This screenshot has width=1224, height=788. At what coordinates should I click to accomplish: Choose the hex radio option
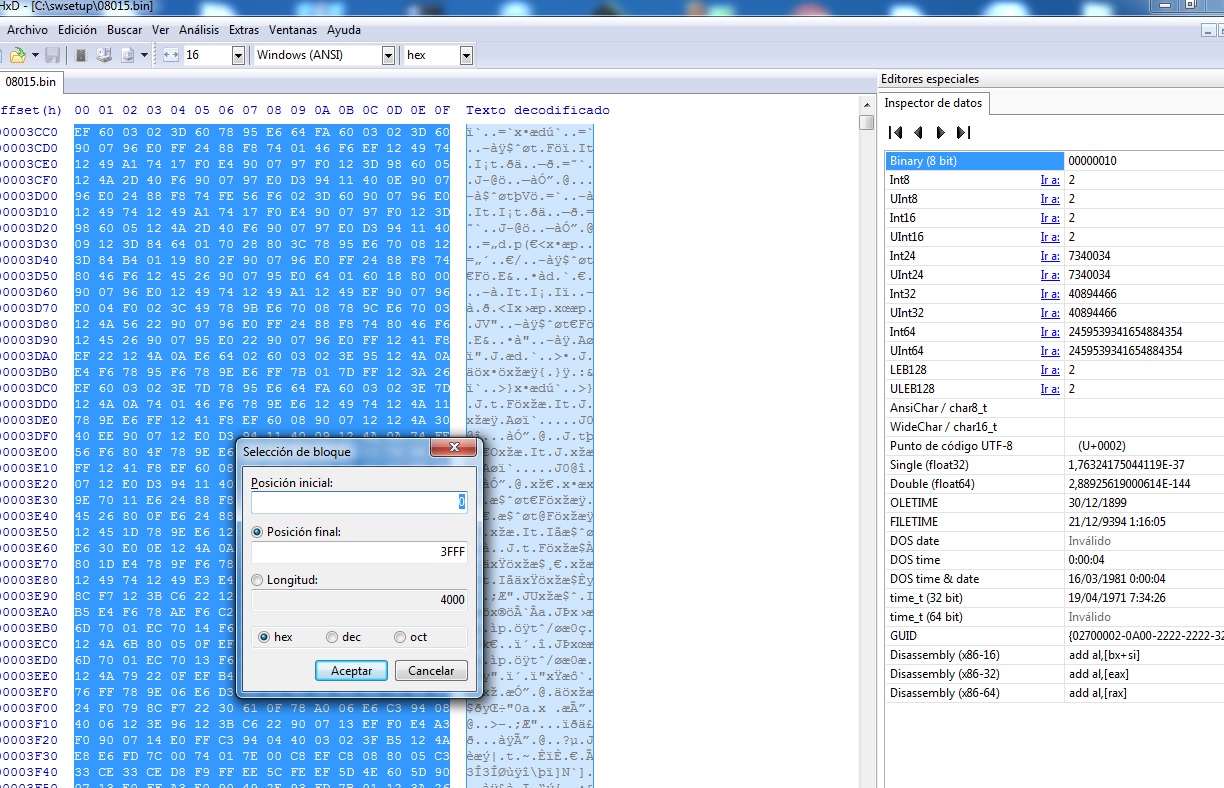tap(265, 637)
